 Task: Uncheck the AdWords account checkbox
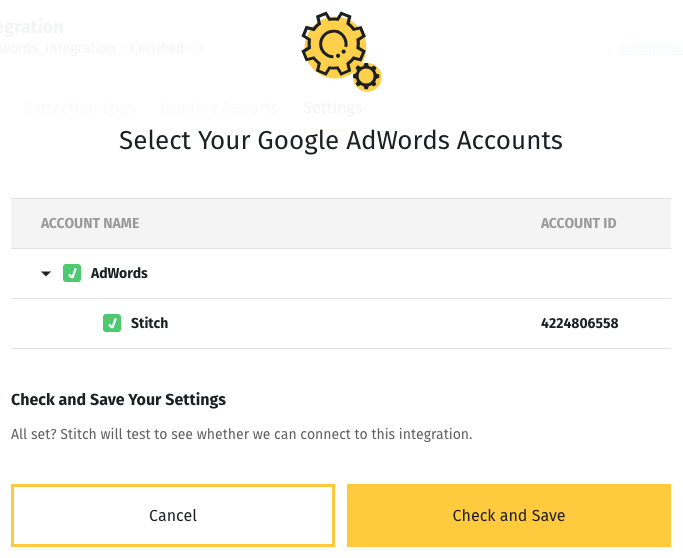[x=72, y=273]
